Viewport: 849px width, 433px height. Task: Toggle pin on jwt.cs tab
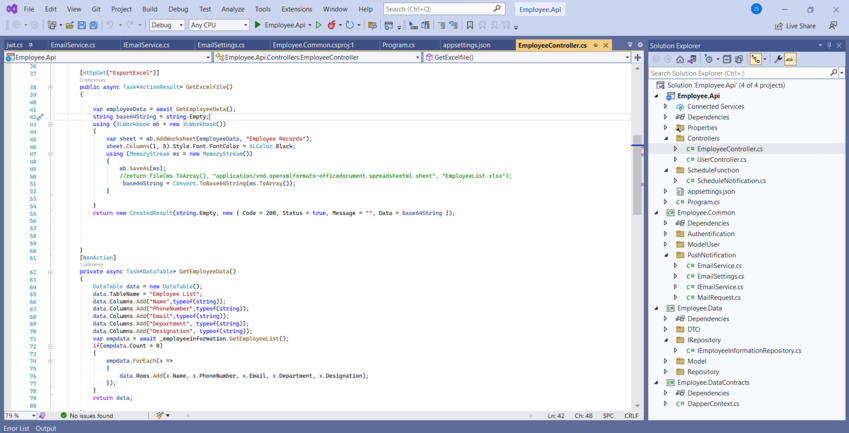click(x=30, y=45)
